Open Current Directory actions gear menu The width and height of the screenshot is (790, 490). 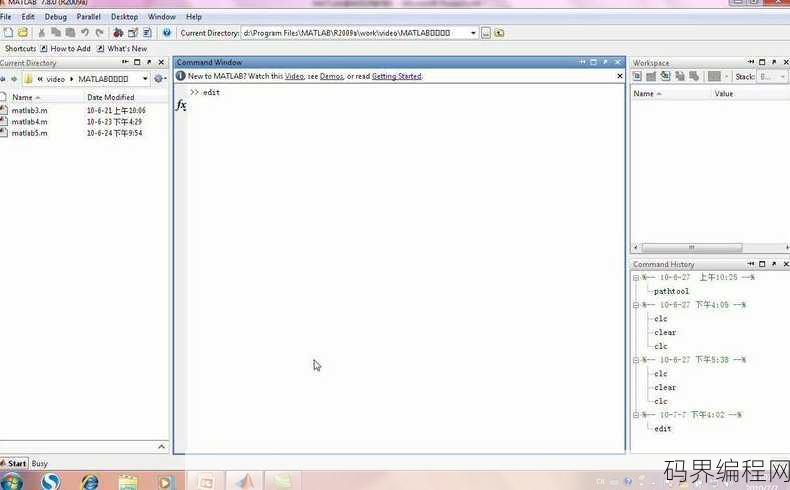click(x=160, y=79)
